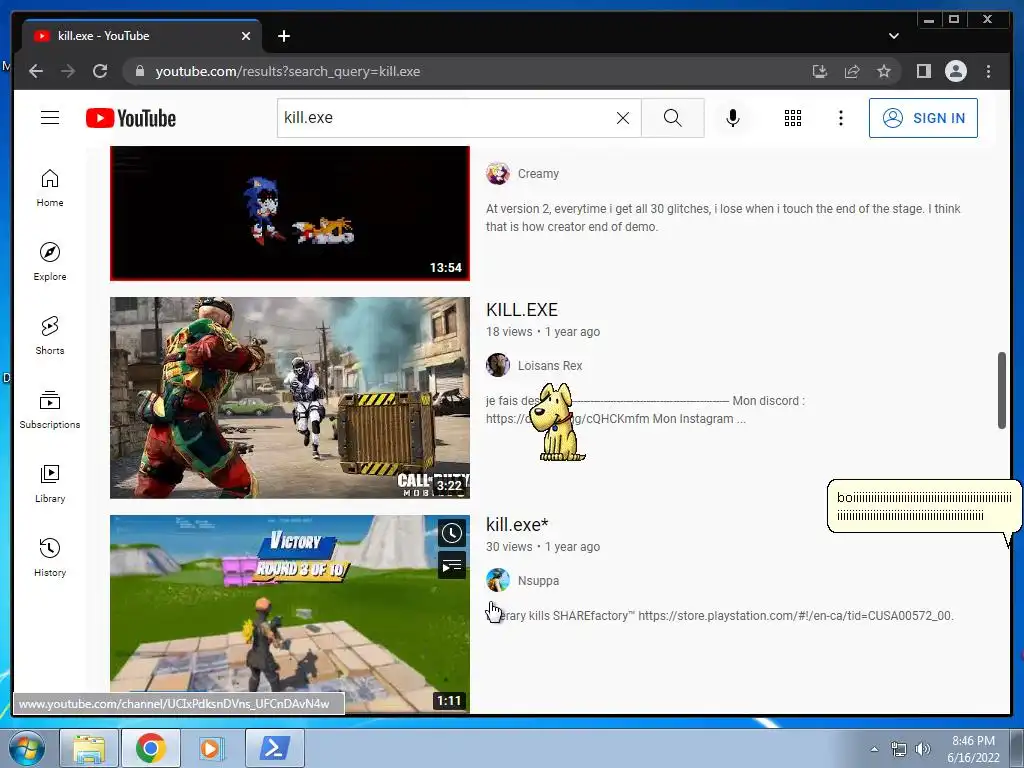Open Explore in sidebar

(x=50, y=261)
